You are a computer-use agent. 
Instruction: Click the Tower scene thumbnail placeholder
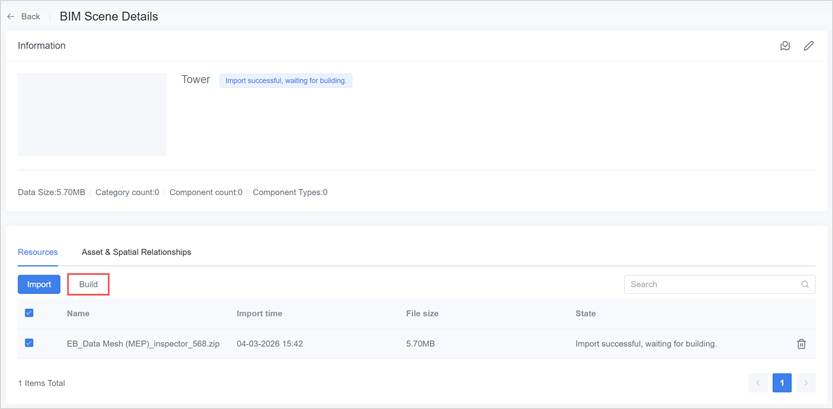point(92,114)
